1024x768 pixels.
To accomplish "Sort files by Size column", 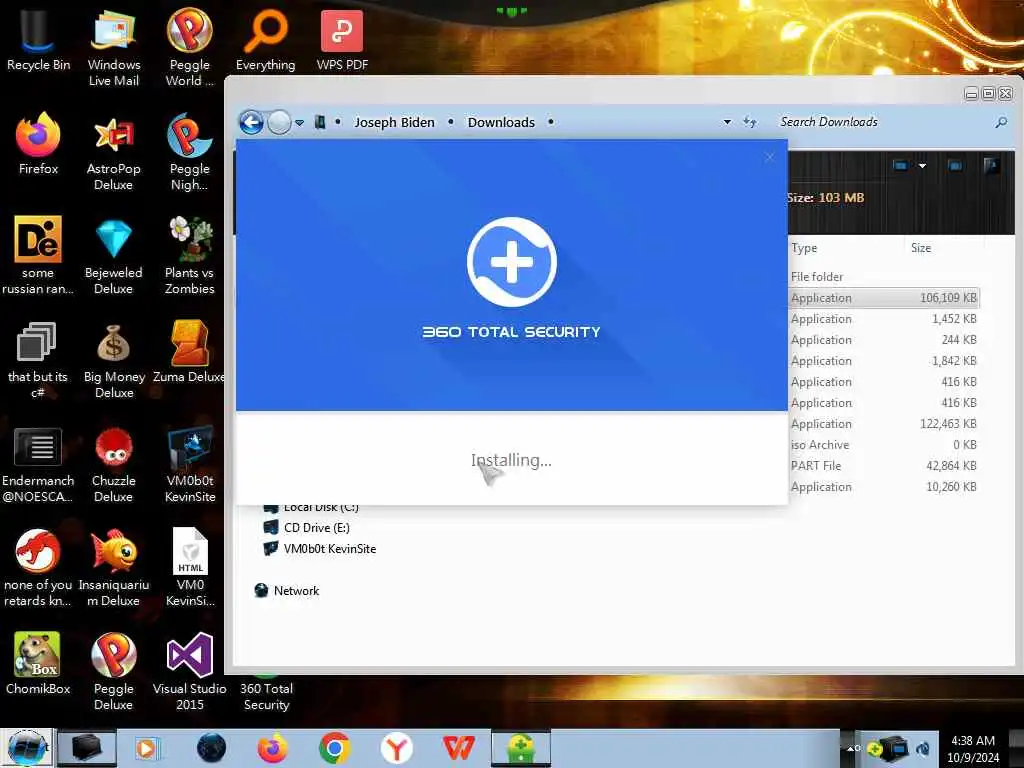I will 944,248.
